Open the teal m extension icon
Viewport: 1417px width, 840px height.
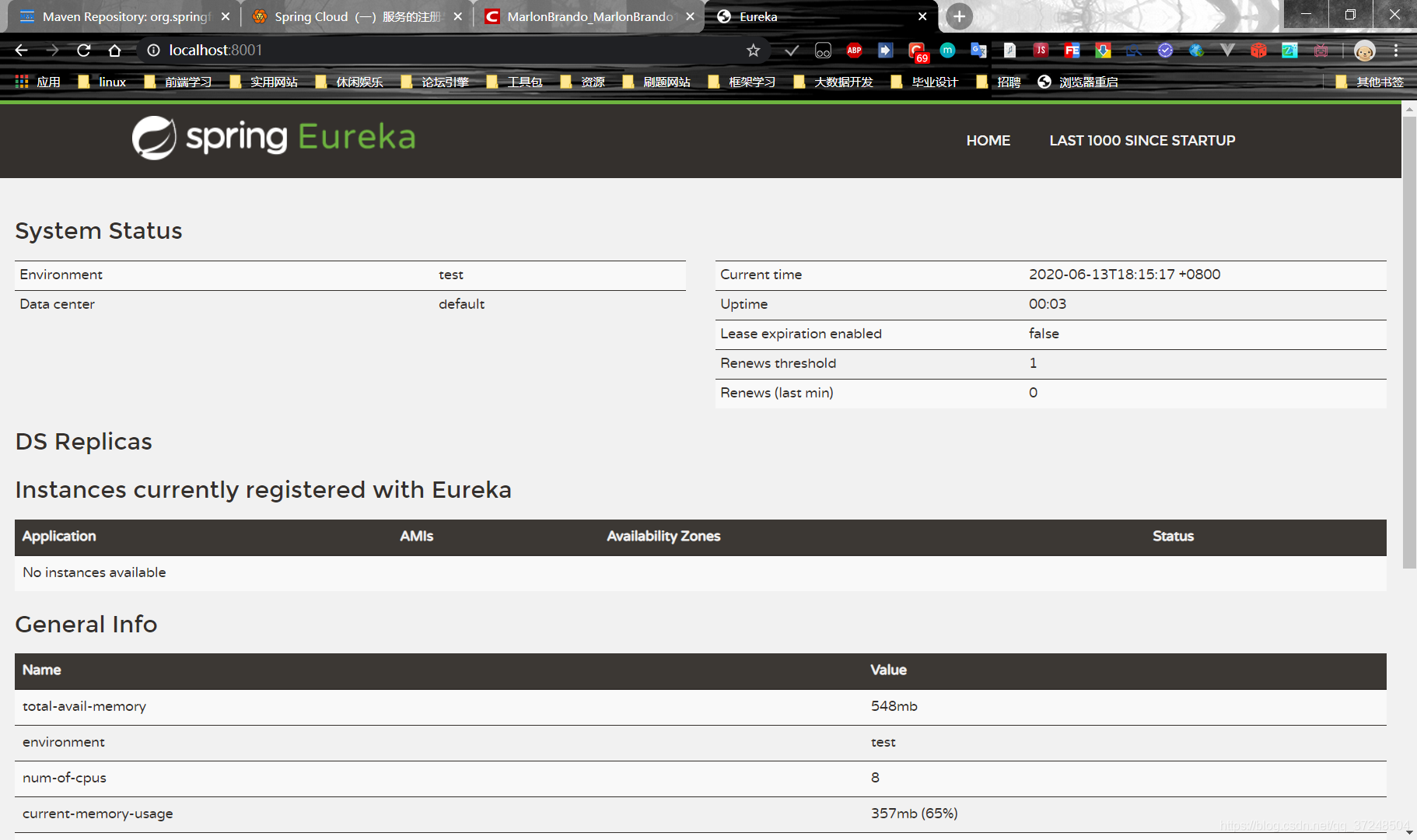click(x=947, y=51)
